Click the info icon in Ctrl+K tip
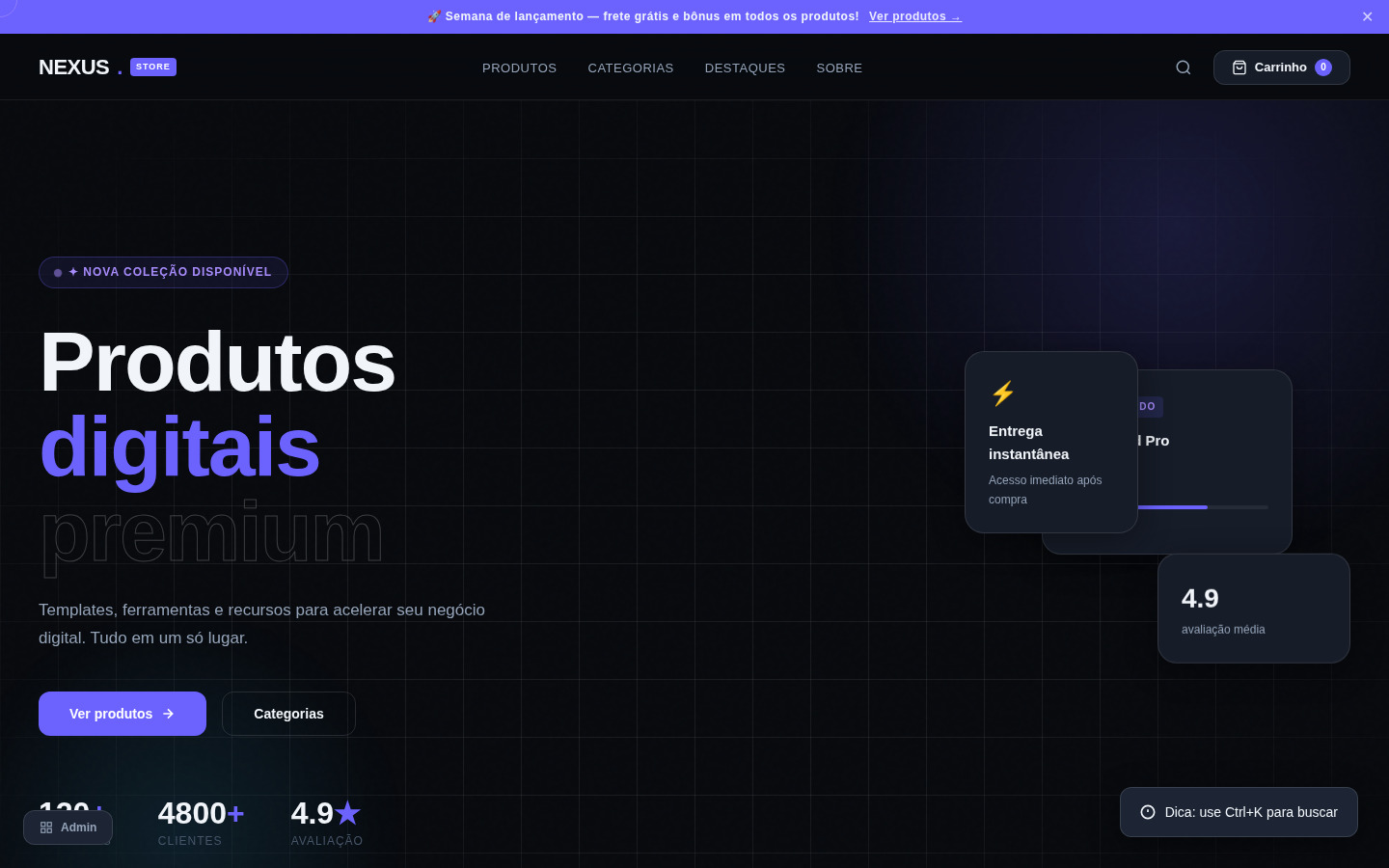 click(1148, 812)
